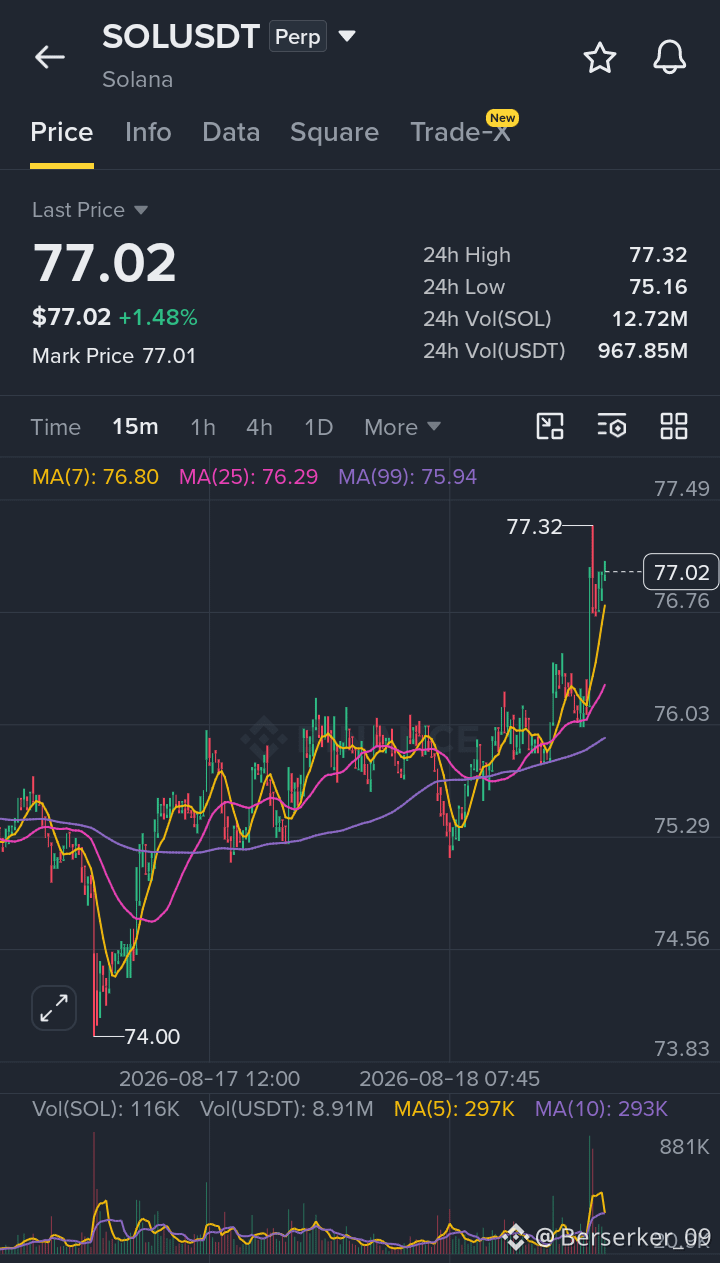Tap the 881K volume axis label

(x=684, y=1147)
